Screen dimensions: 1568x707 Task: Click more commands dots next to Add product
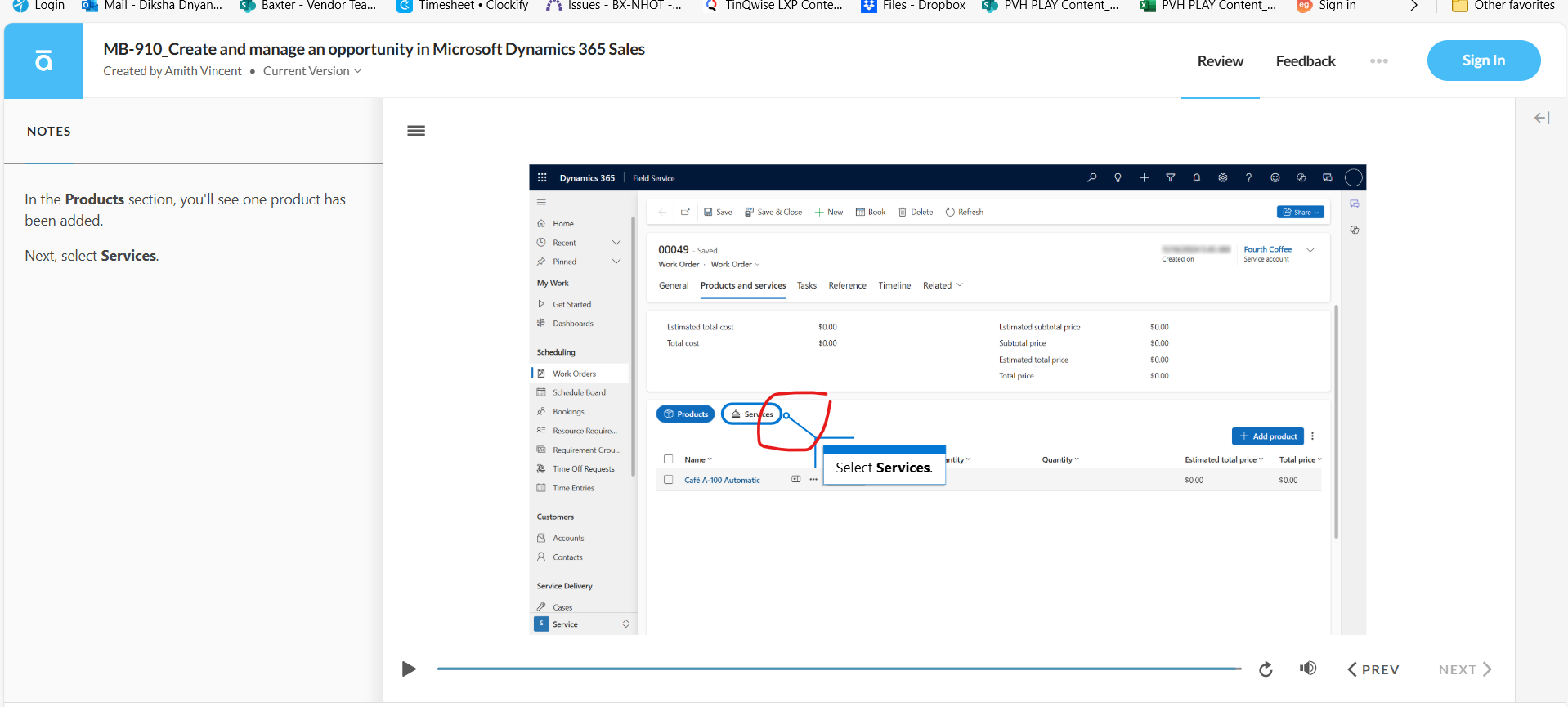click(1312, 436)
